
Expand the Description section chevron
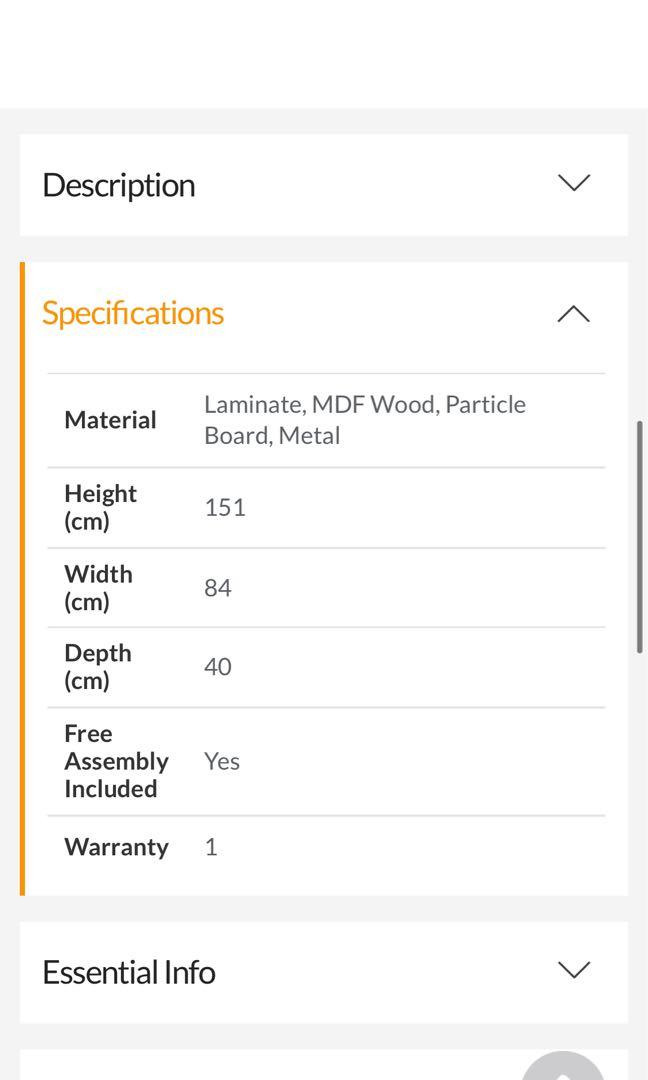point(573,183)
